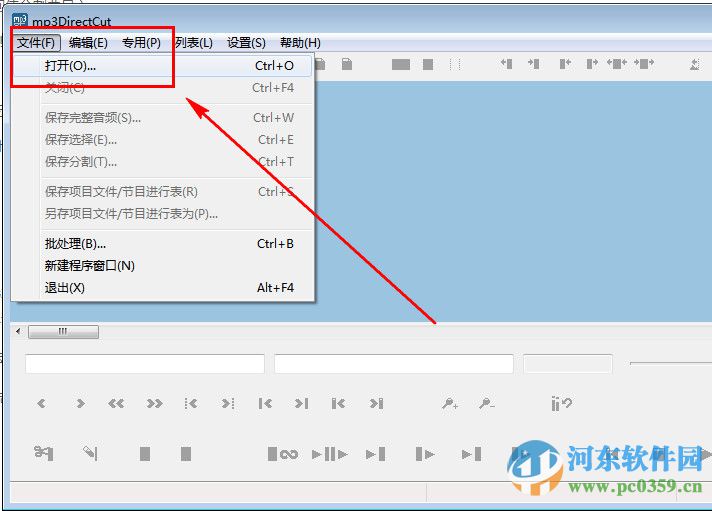
Task: Click the single left chevron navigation icon
Action: [x=41, y=403]
